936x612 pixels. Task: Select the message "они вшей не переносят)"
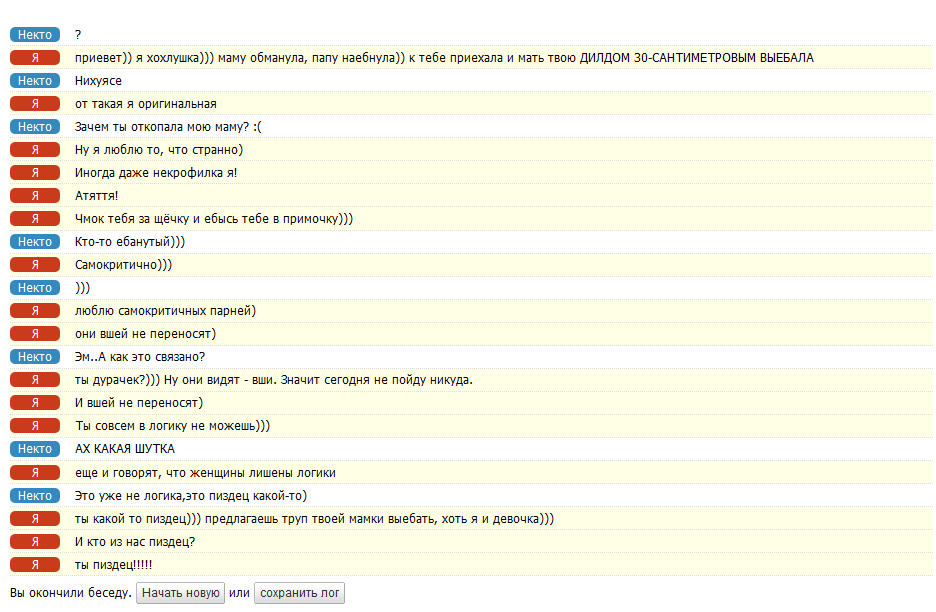(146, 334)
